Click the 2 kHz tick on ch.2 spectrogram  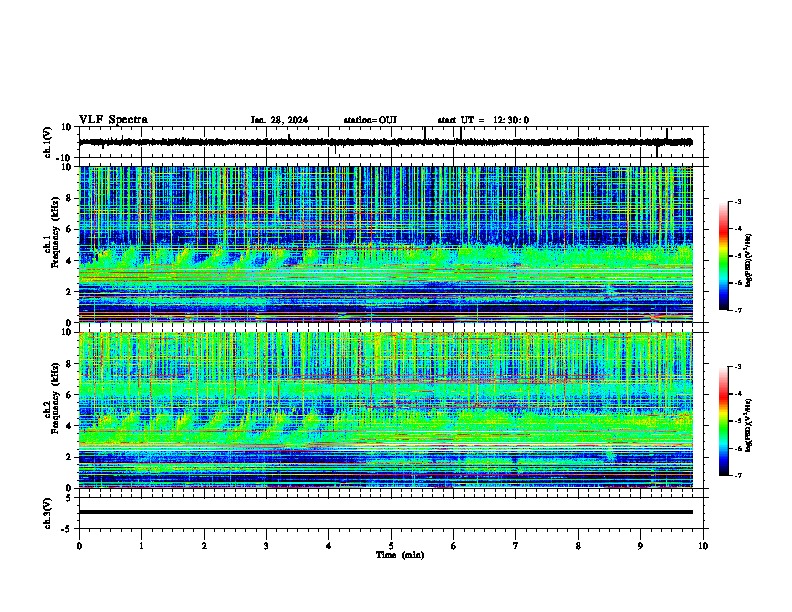(69, 457)
